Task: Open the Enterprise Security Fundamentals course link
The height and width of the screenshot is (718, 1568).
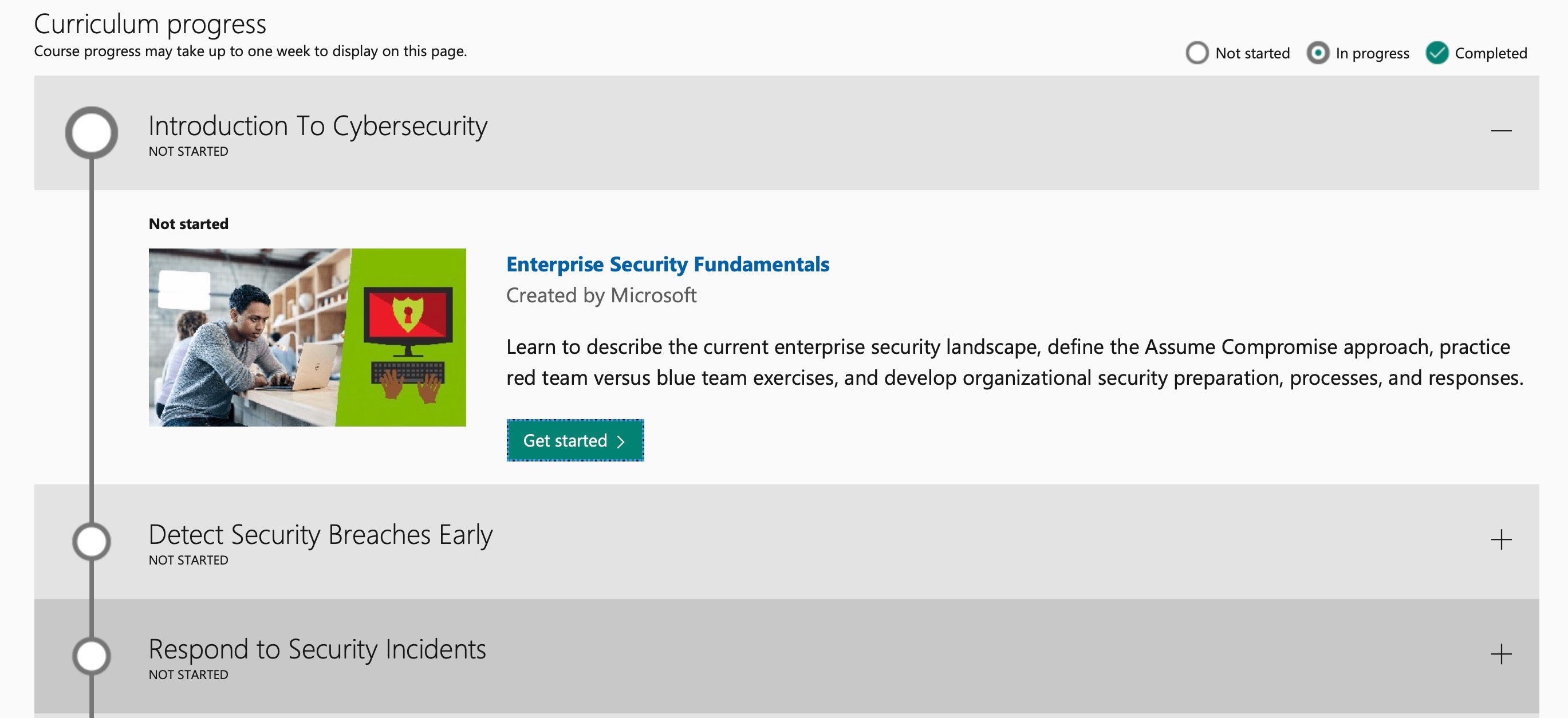Action: click(667, 264)
